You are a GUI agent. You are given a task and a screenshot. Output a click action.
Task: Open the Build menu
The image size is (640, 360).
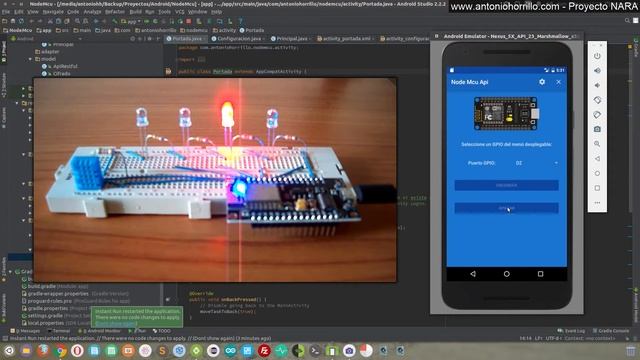point(135,12)
